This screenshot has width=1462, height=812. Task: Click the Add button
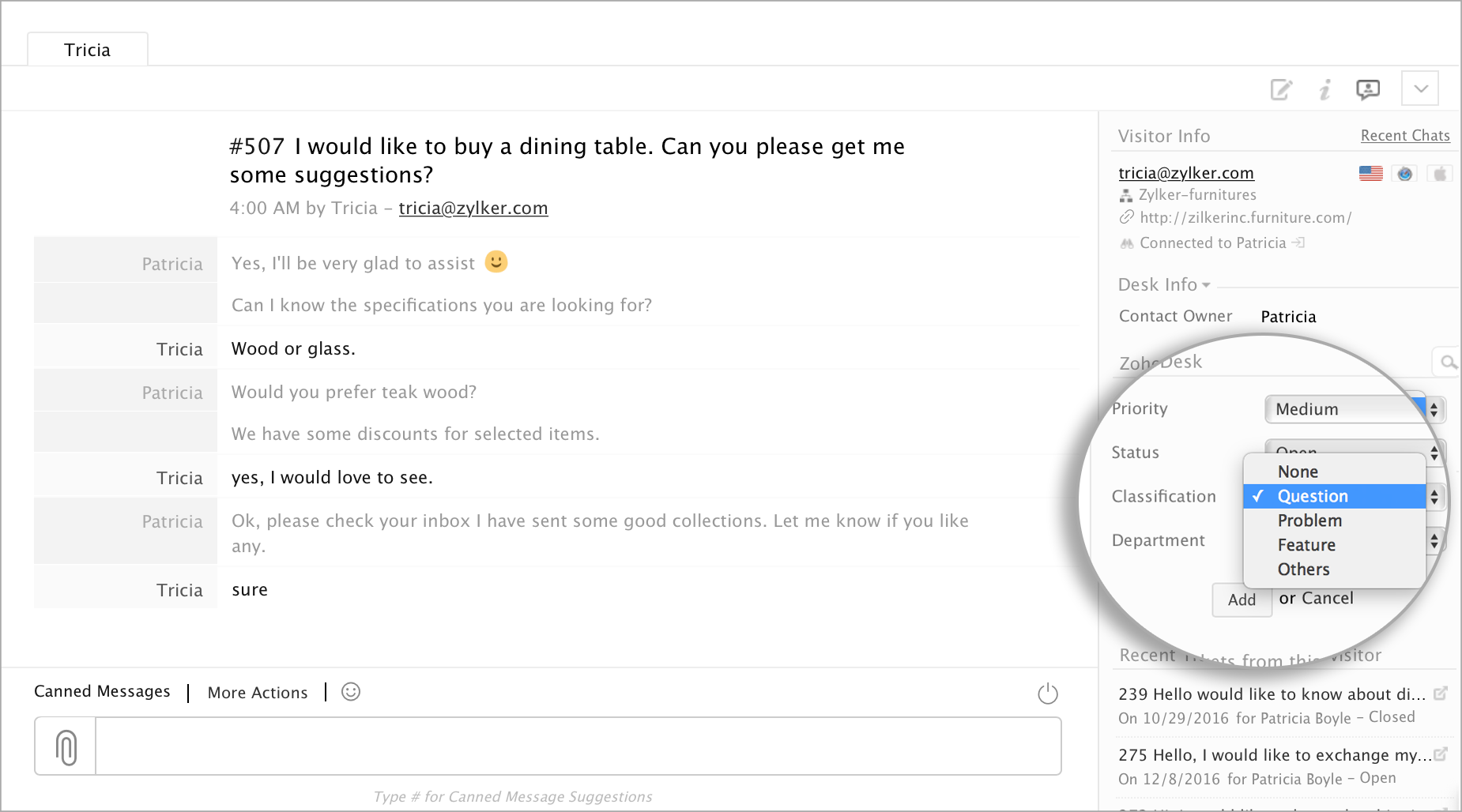[1241, 600]
